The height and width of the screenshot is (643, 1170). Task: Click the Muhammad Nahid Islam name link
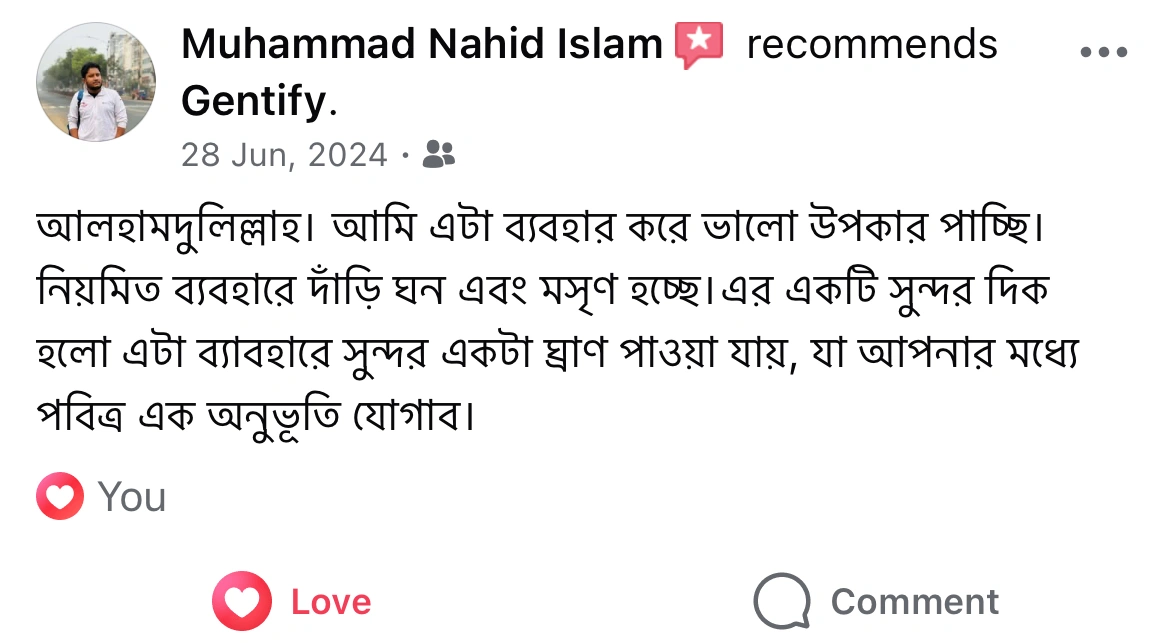click(422, 45)
